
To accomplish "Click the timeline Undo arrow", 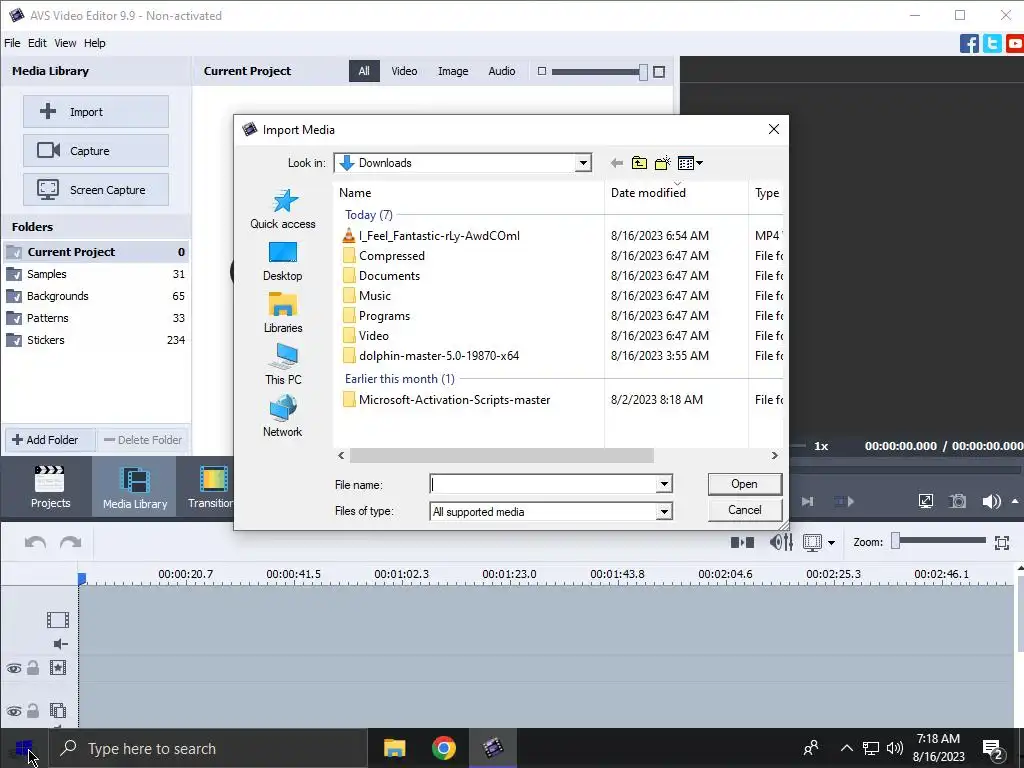I will tap(35, 542).
